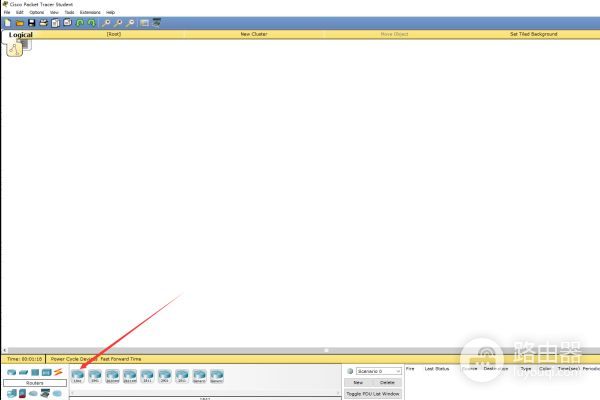
Task: Select the Wireless Devices category icon
Action: (47, 372)
